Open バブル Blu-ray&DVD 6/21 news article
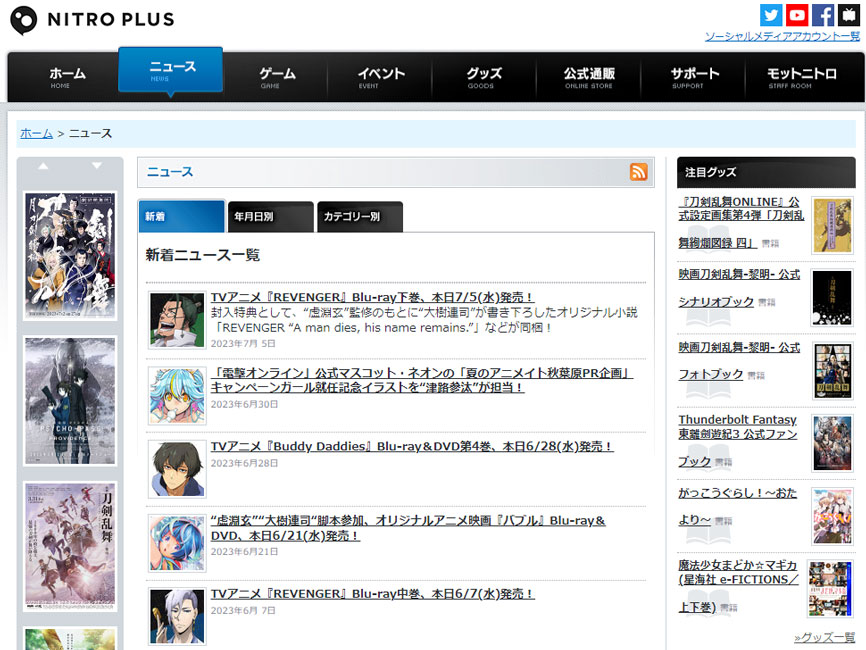The image size is (866, 650). click(x=408, y=528)
